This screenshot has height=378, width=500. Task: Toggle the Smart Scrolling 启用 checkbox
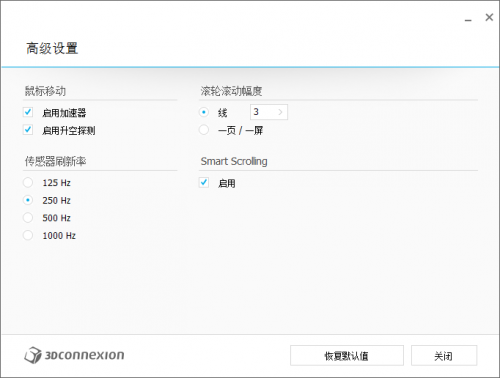[204, 182]
